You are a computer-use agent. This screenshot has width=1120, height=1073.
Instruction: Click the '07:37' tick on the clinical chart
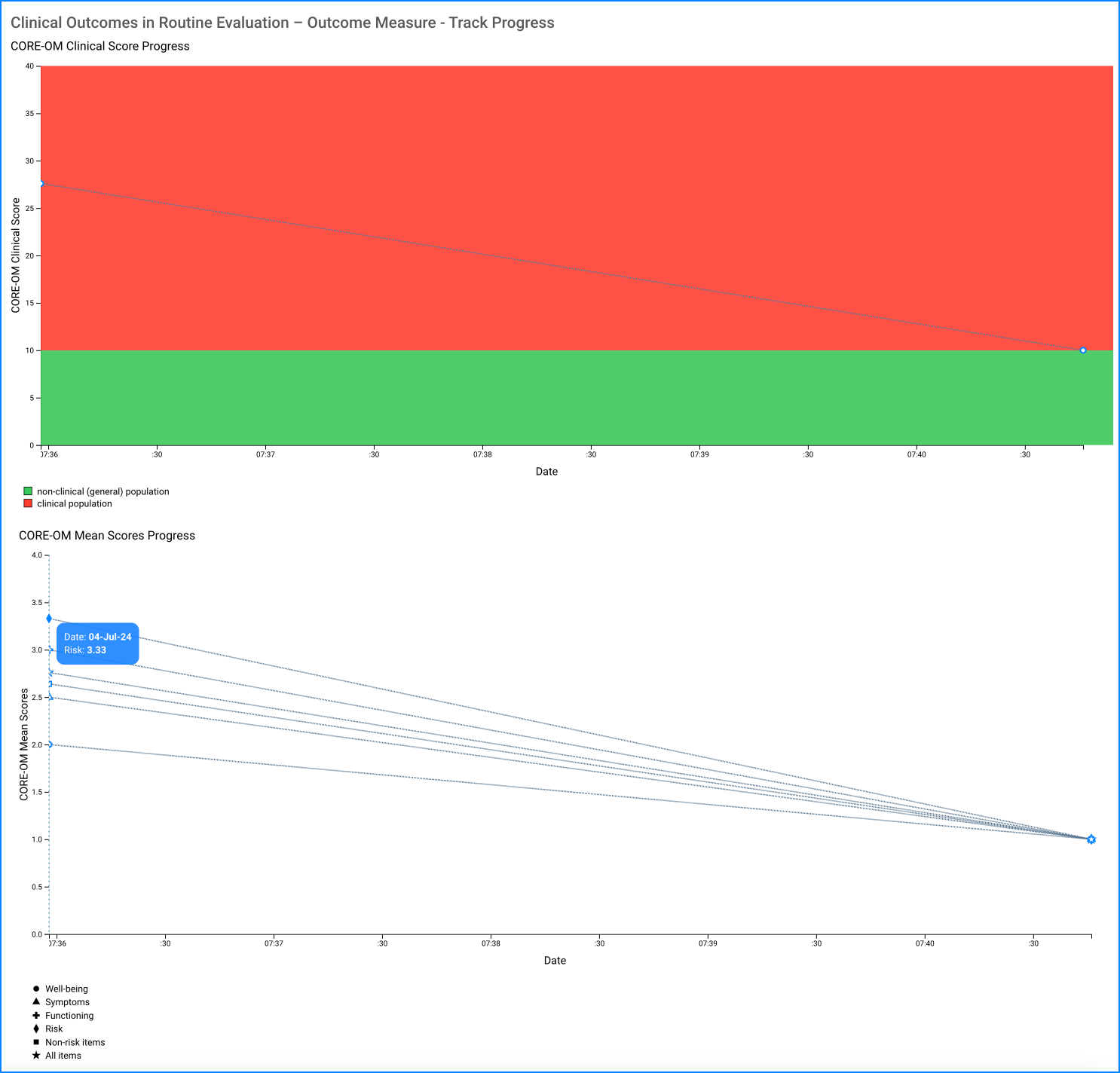point(265,455)
